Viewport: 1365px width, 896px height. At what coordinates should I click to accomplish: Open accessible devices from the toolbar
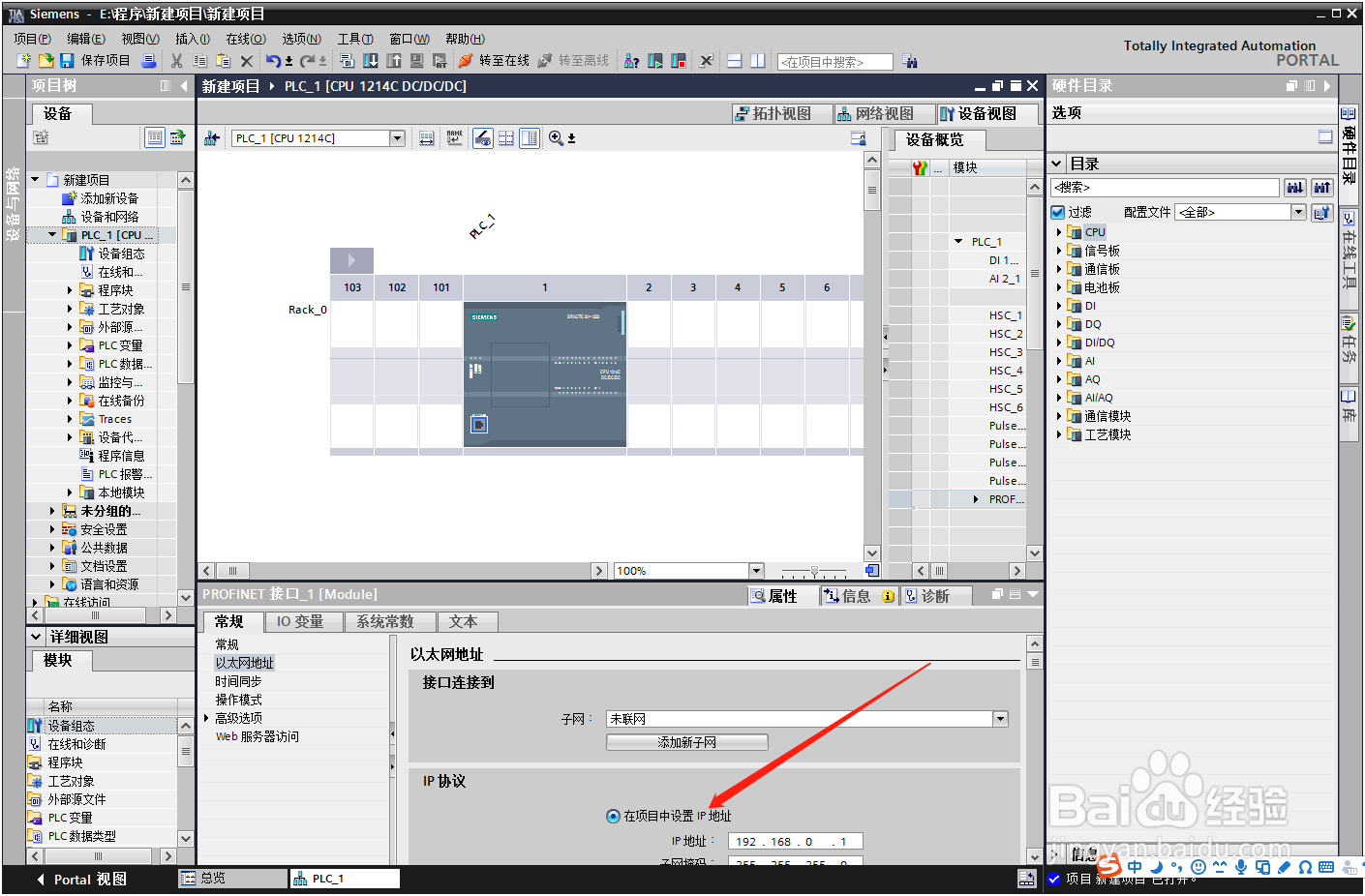click(x=632, y=61)
